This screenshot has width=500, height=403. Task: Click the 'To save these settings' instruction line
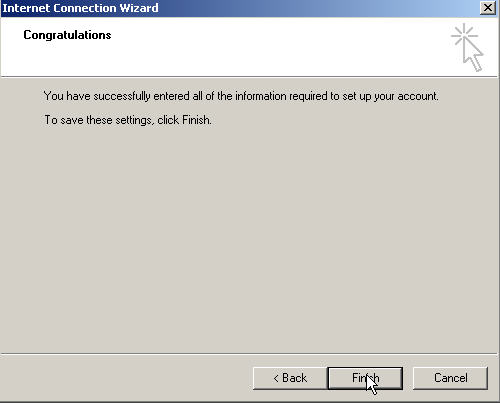pos(128,120)
